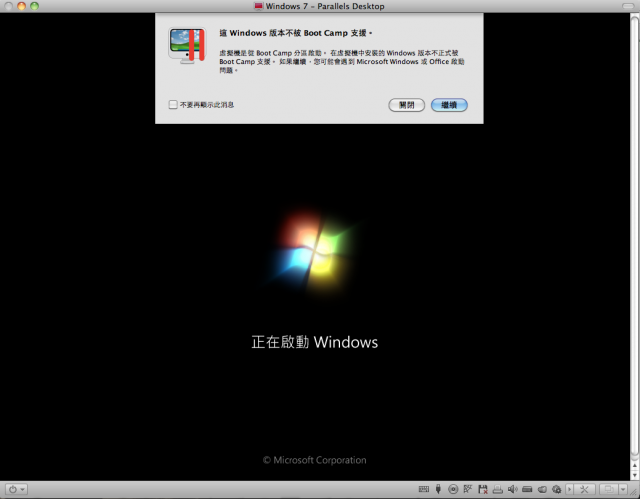
Task: Click the 關閉 button
Action: coord(407,105)
